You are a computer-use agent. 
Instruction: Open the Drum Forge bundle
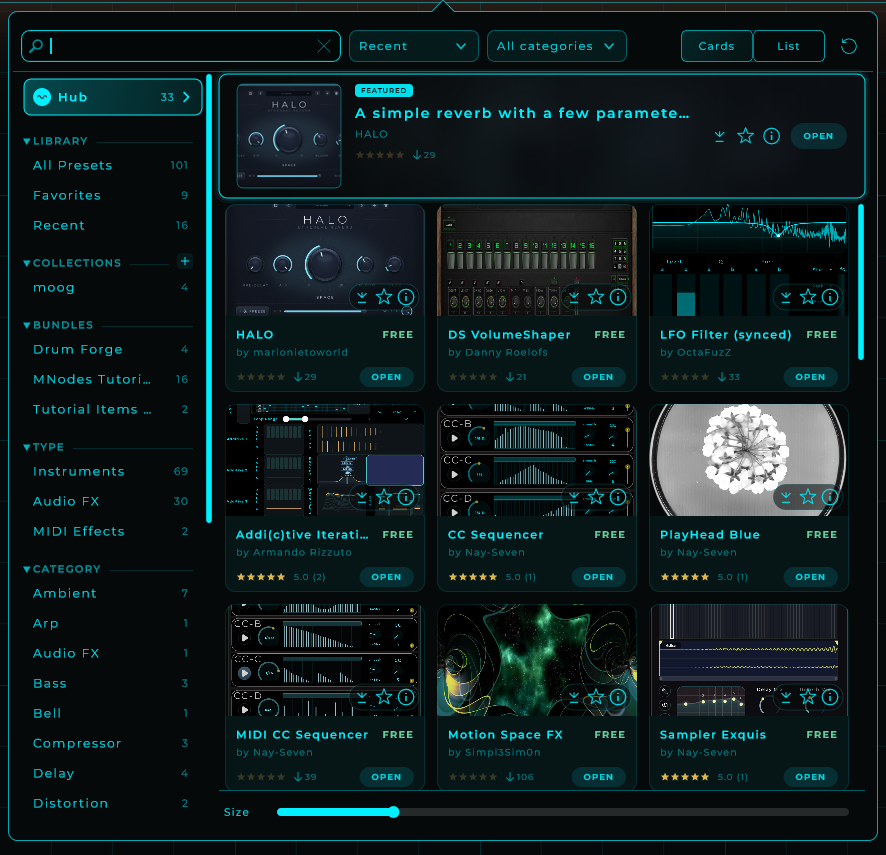tap(110, 349)
